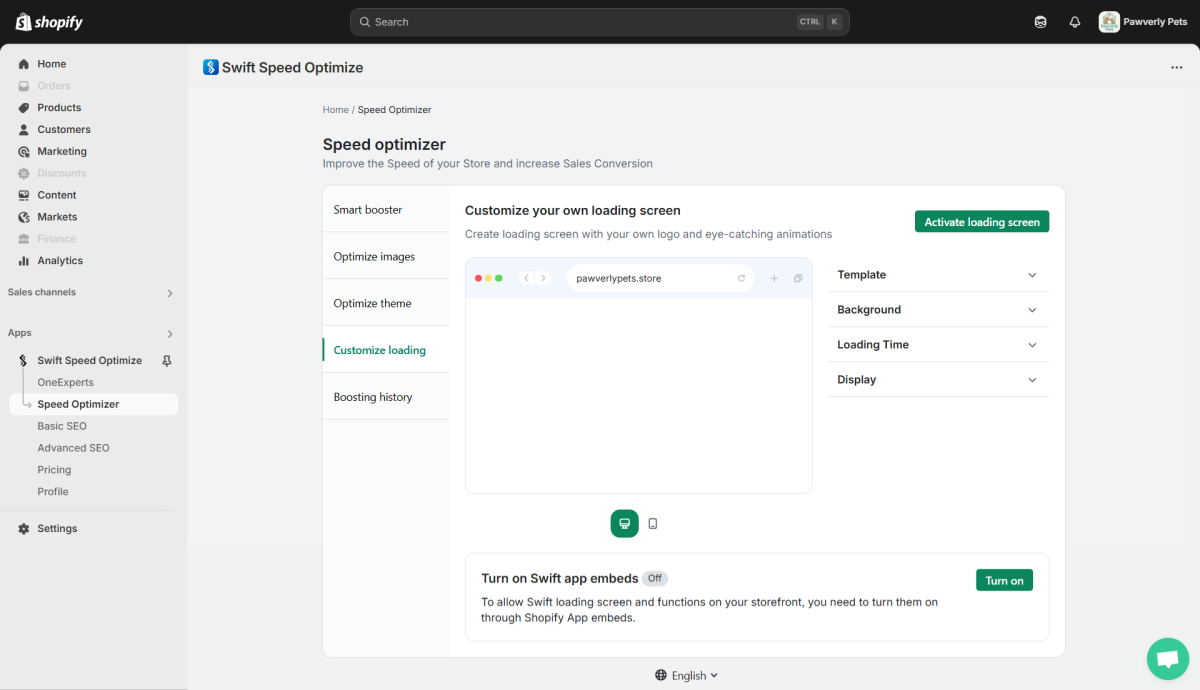Click the Search bar

click(x=600, y=22)
